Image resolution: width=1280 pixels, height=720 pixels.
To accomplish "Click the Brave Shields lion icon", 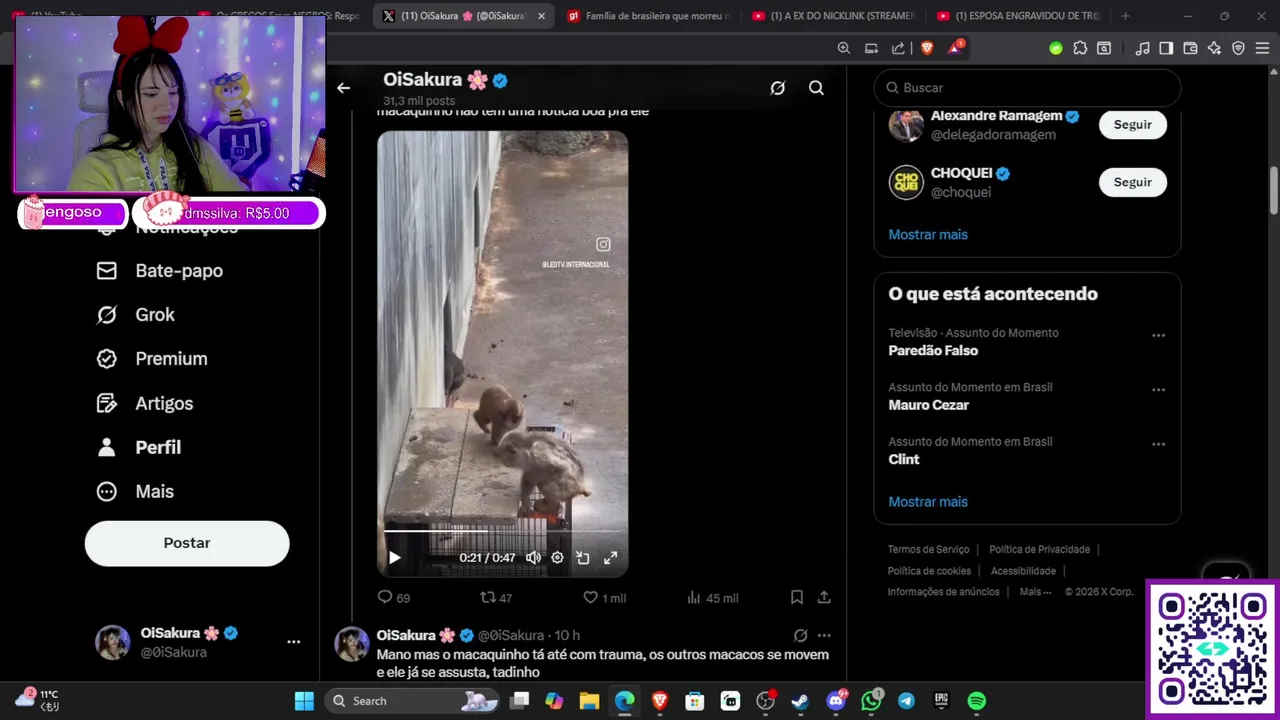I will (x=926, y=48).
